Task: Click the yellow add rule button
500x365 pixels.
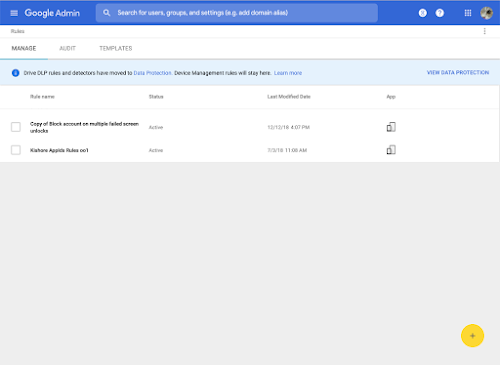Action: 472,336
